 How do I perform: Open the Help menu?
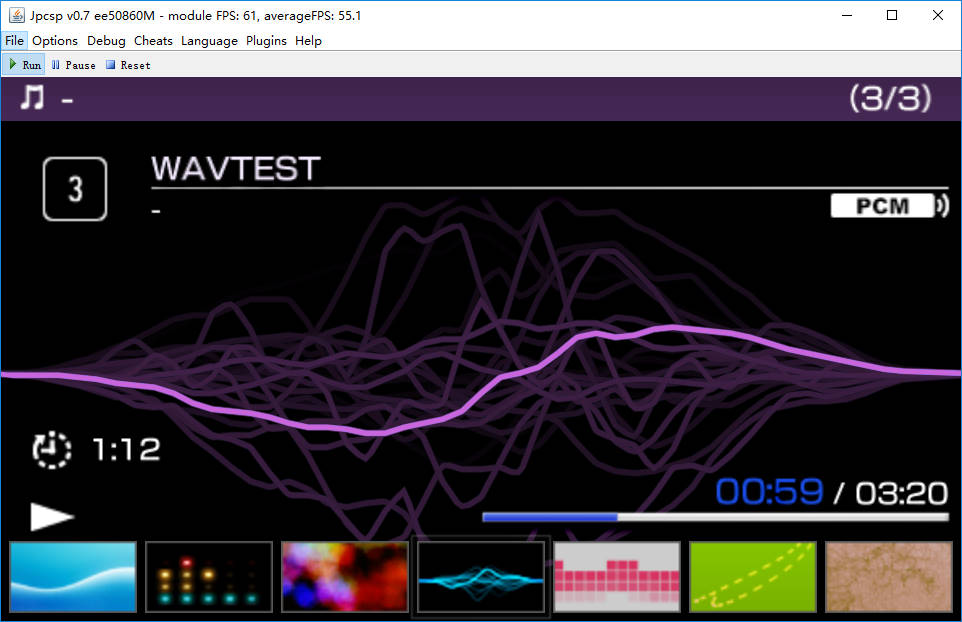pyautogui.click(x=308, y=41)
